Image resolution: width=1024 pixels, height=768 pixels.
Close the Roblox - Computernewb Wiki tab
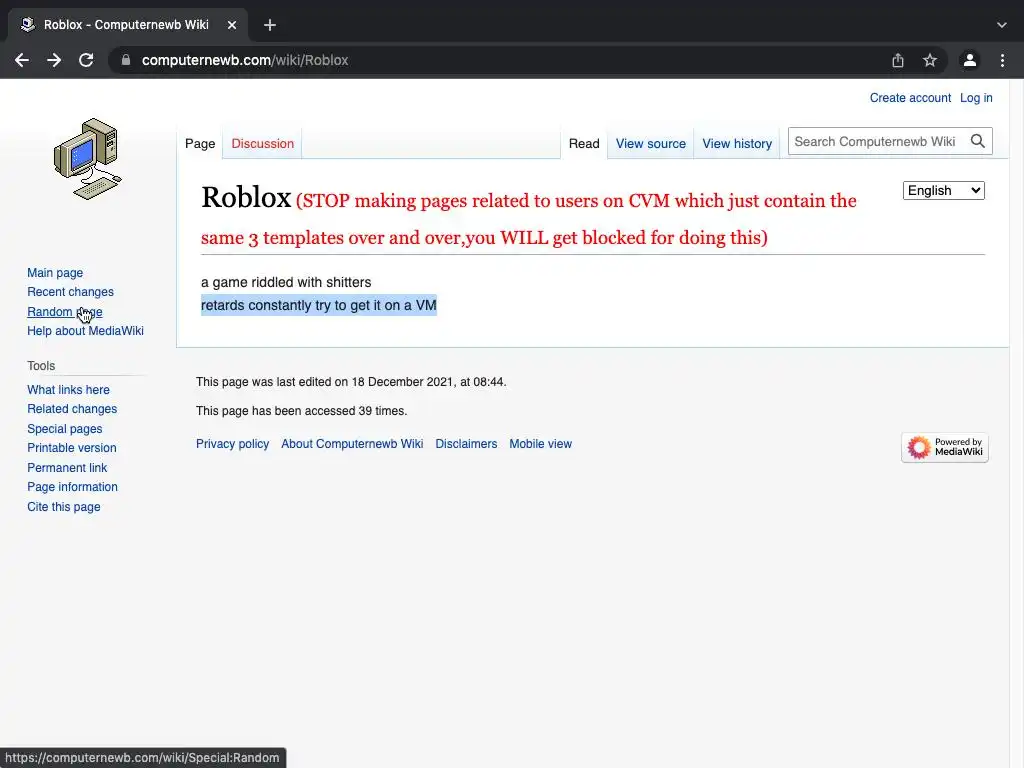232,25
